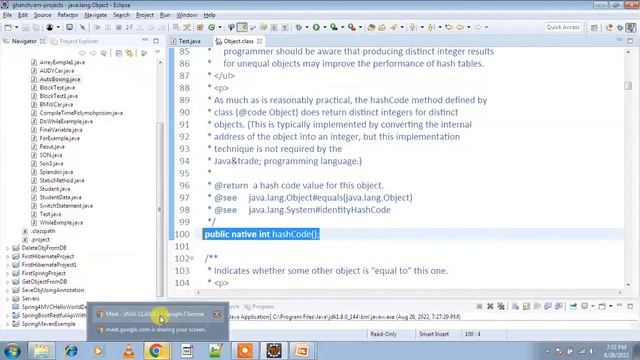Click the Coverage run icon
The width and height of the screenshot is (640, 360).
pyautogui.click(x=334, y=27)
